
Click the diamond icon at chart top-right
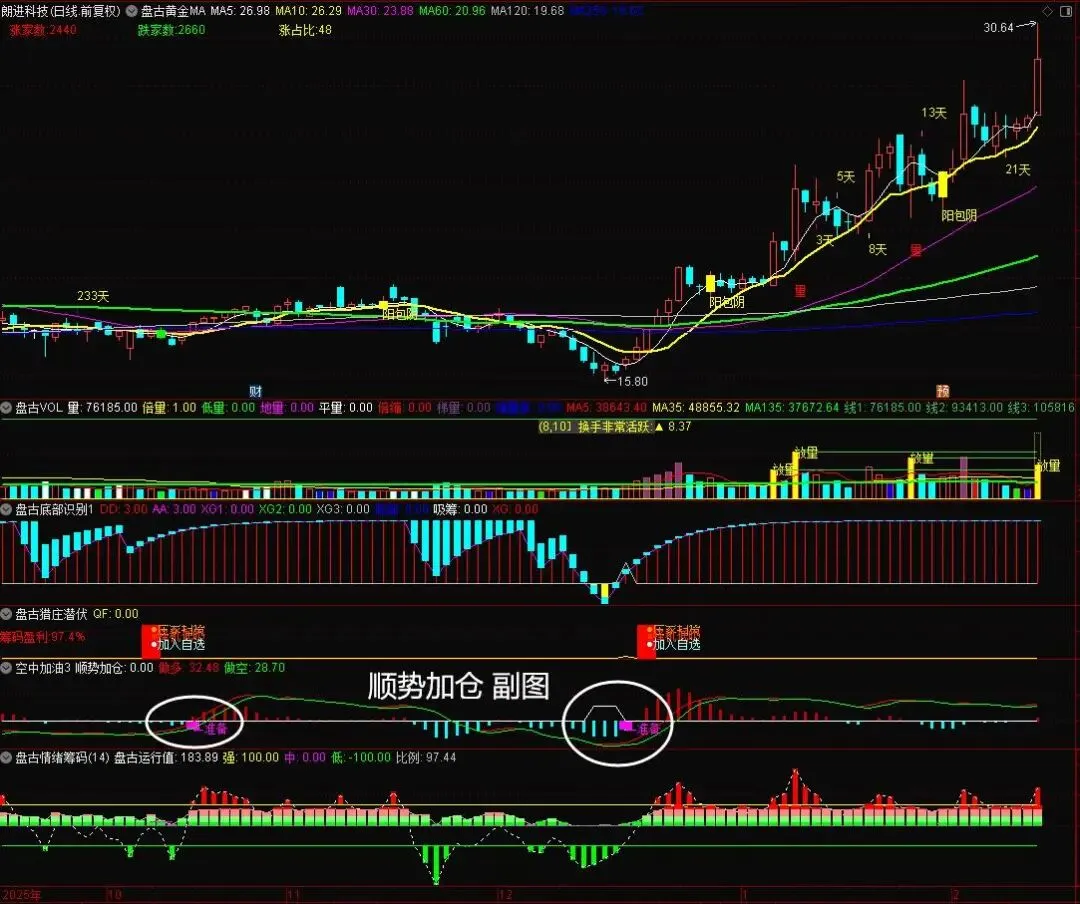pyautogui.click(x=1048, y=11)
